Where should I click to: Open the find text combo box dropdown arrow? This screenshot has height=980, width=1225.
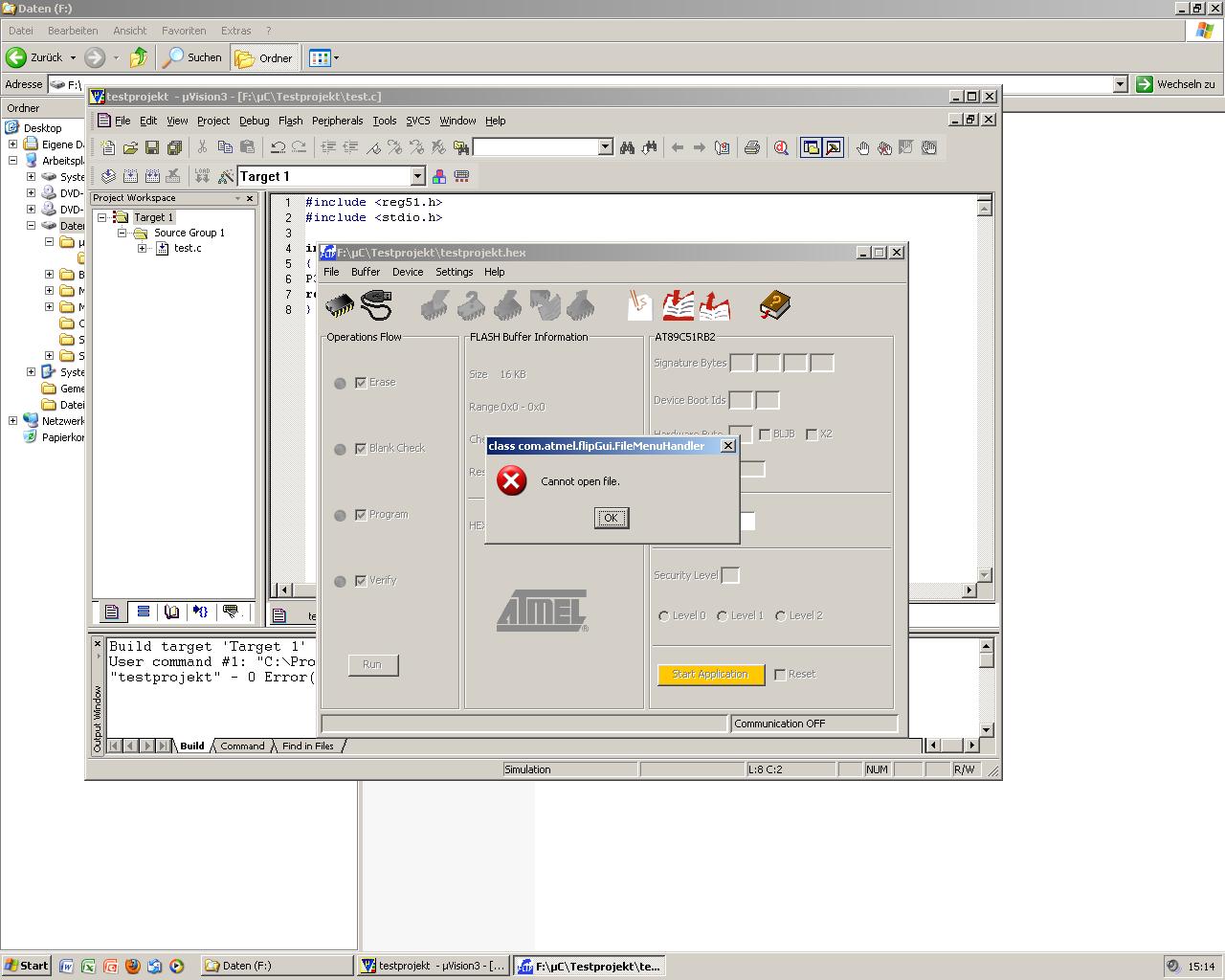pos(606,147)
